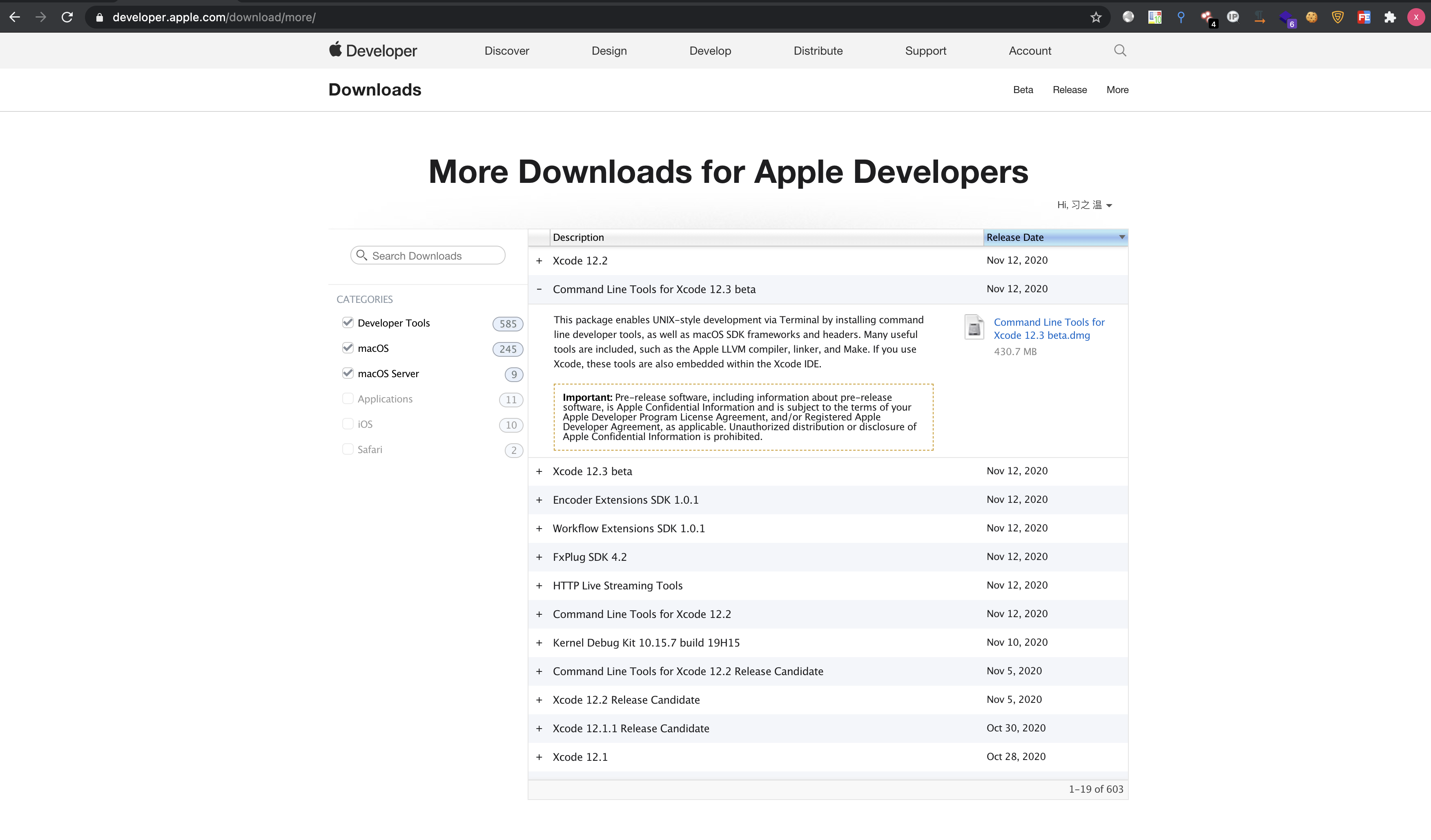Open the Develop menu item
Viewport: 1431px width, 840px height.
710,51
